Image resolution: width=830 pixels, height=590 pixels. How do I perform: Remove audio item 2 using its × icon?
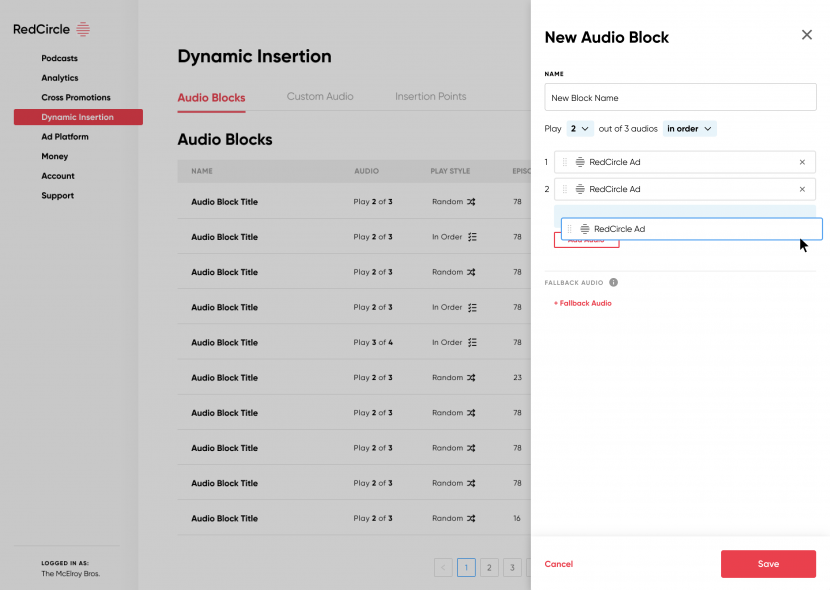801,189
